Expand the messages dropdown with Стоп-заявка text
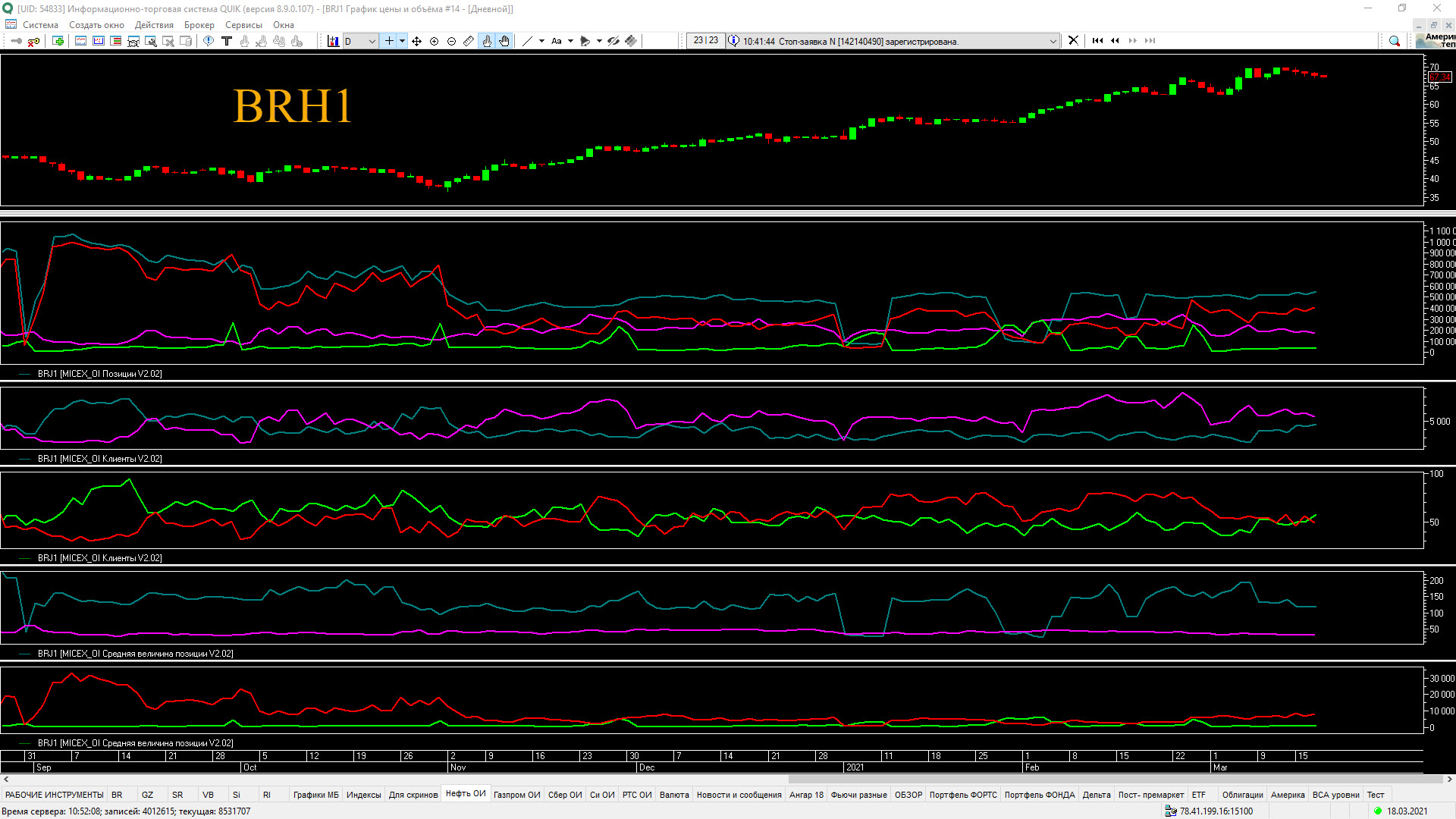 tap(1053, 41)
